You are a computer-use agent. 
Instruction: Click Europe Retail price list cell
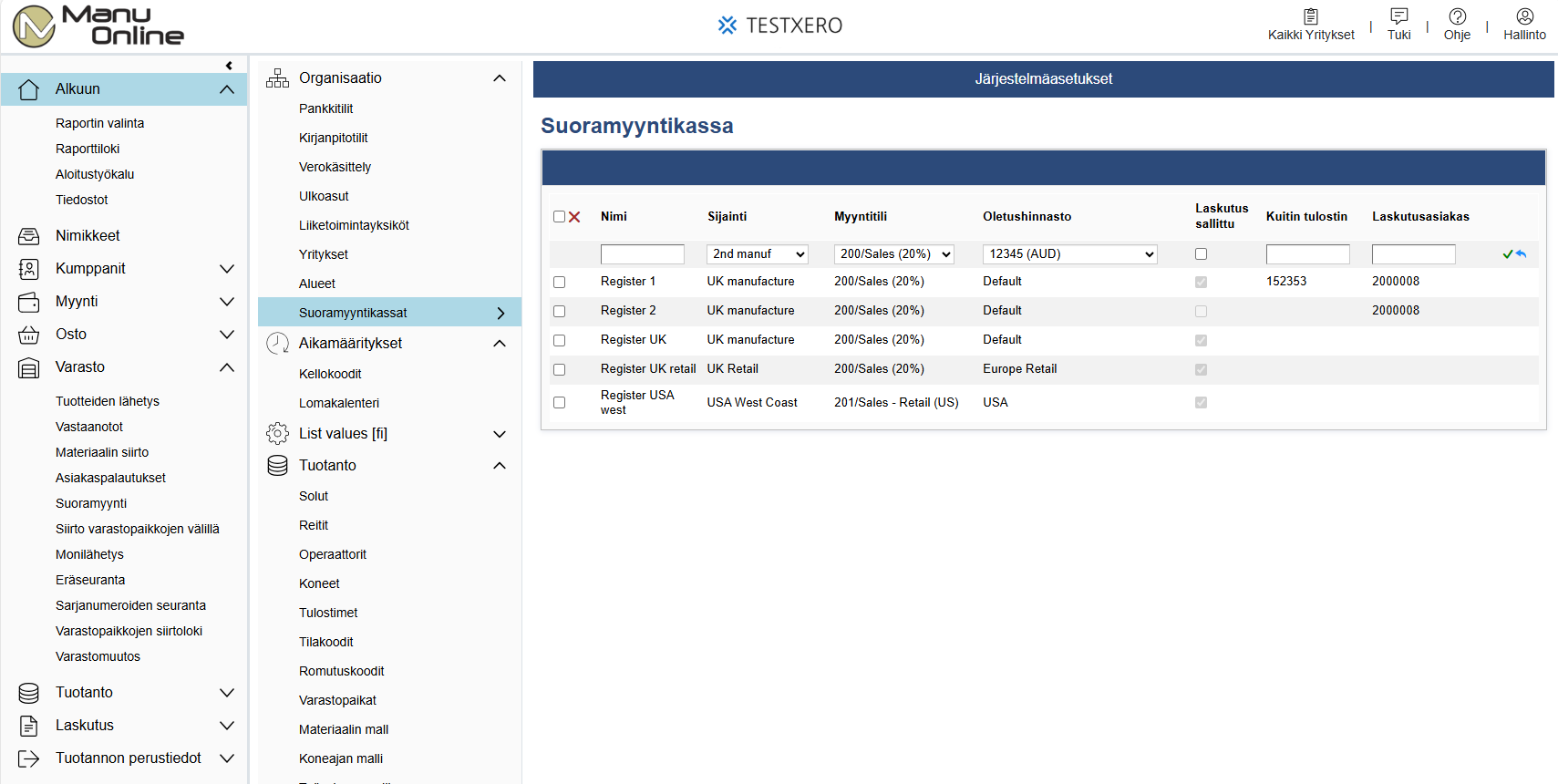click(x=1020, y=369)
